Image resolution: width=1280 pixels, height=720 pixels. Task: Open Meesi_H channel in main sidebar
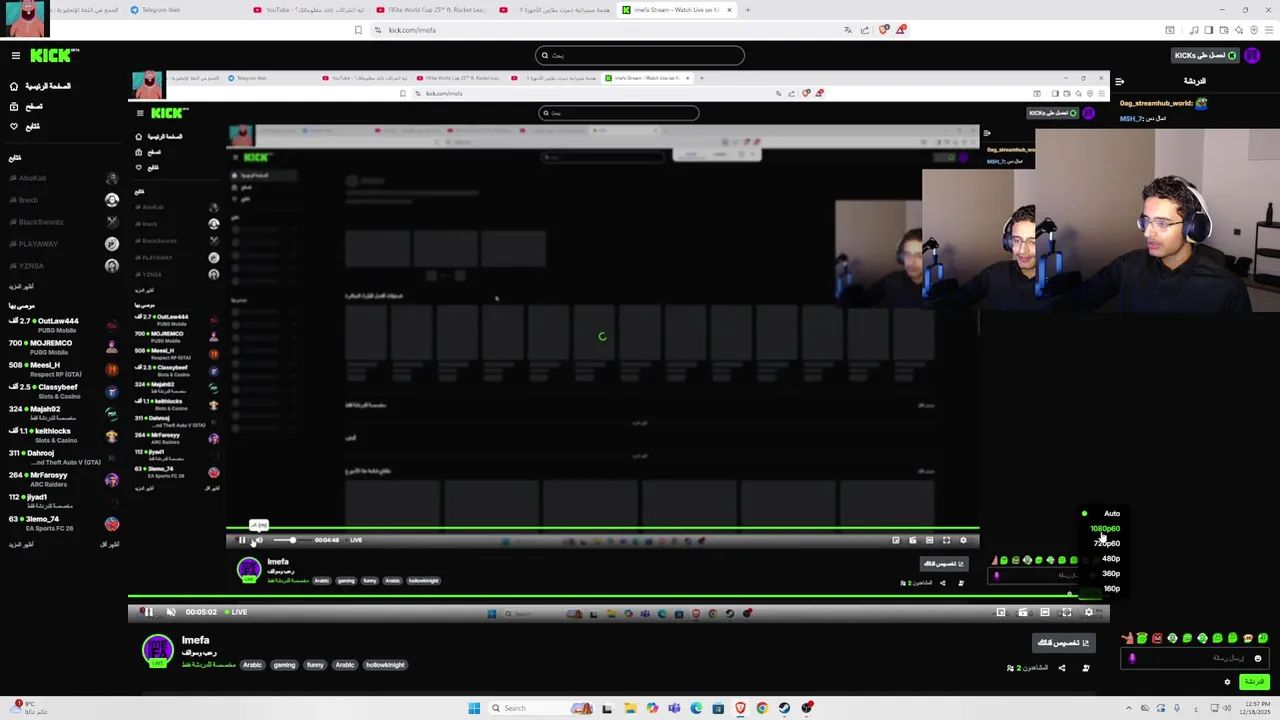(63, 369)
